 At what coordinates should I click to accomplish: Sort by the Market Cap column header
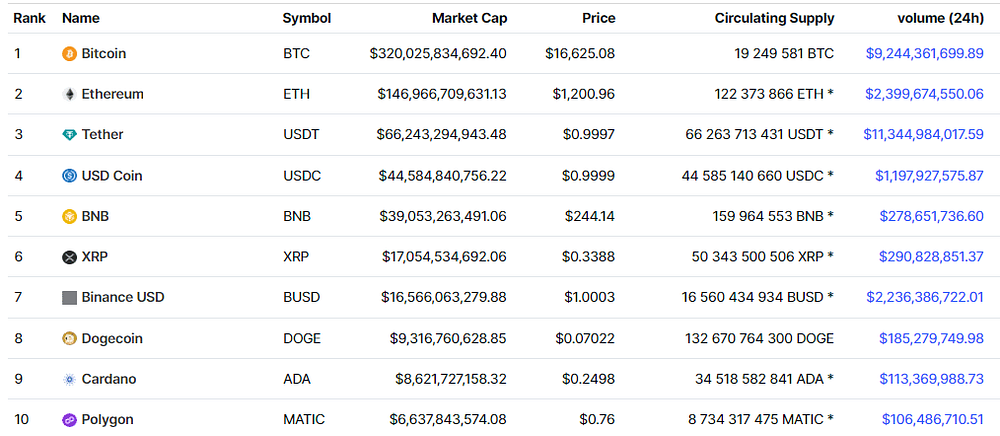(469, 18)
